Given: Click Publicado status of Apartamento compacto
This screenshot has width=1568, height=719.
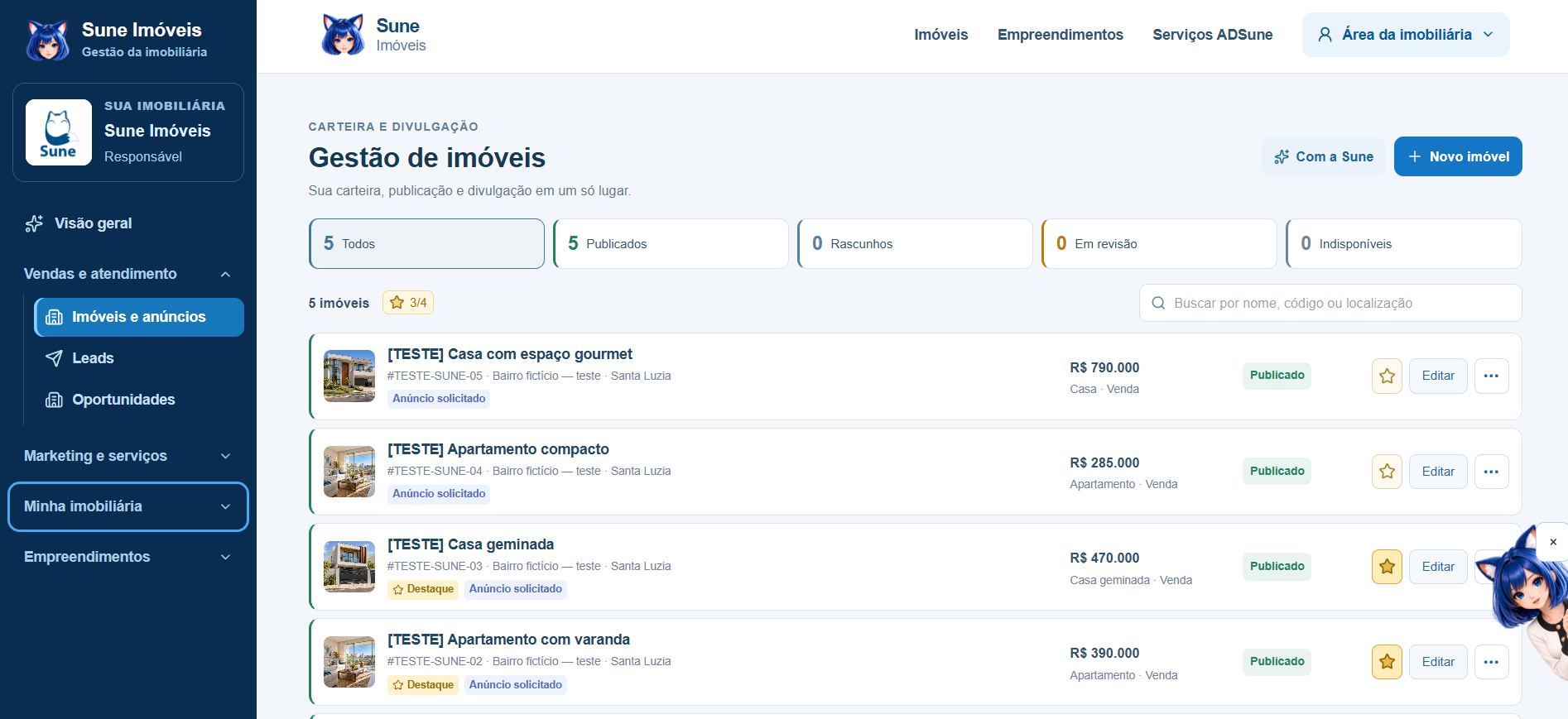Looking at the screenshot, I should [1277, 472].
